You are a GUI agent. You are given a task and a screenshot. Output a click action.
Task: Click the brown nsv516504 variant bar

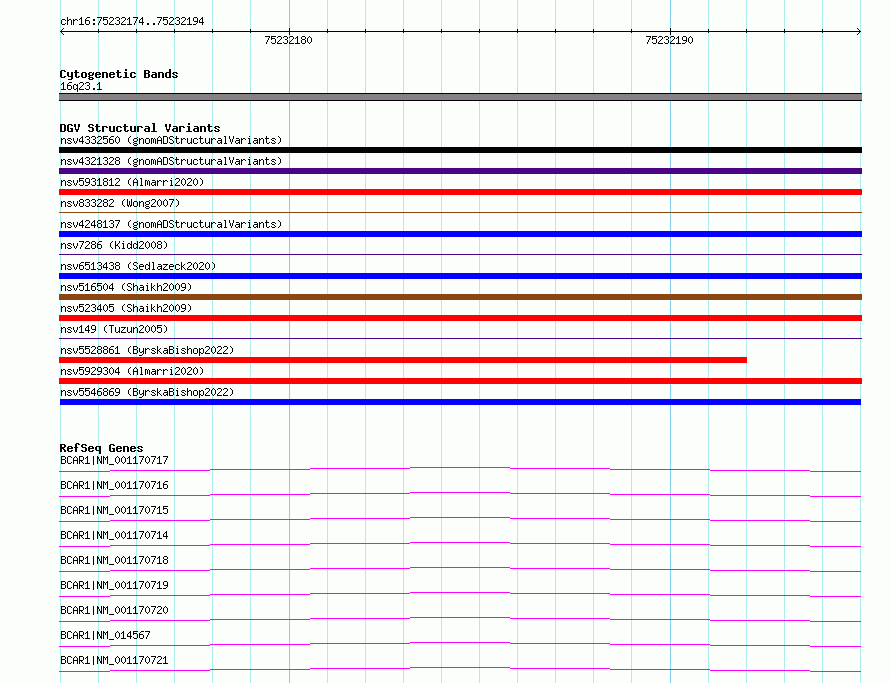[x=460, y=297]
